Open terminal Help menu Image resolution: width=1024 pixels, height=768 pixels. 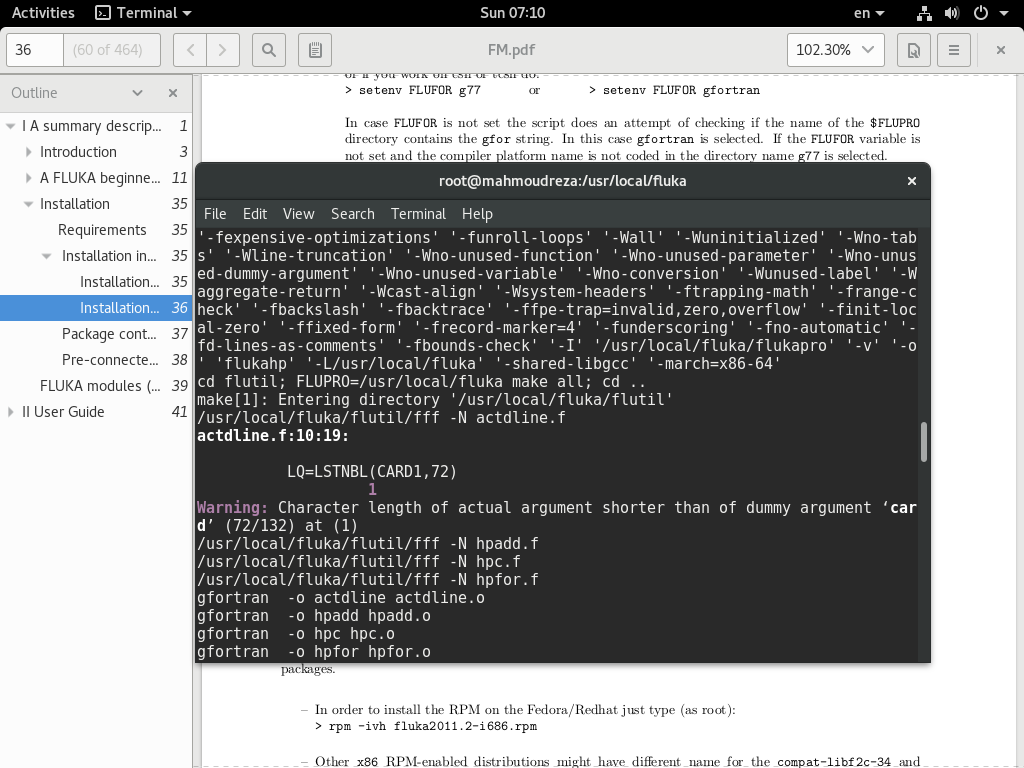tap(477, 214)
